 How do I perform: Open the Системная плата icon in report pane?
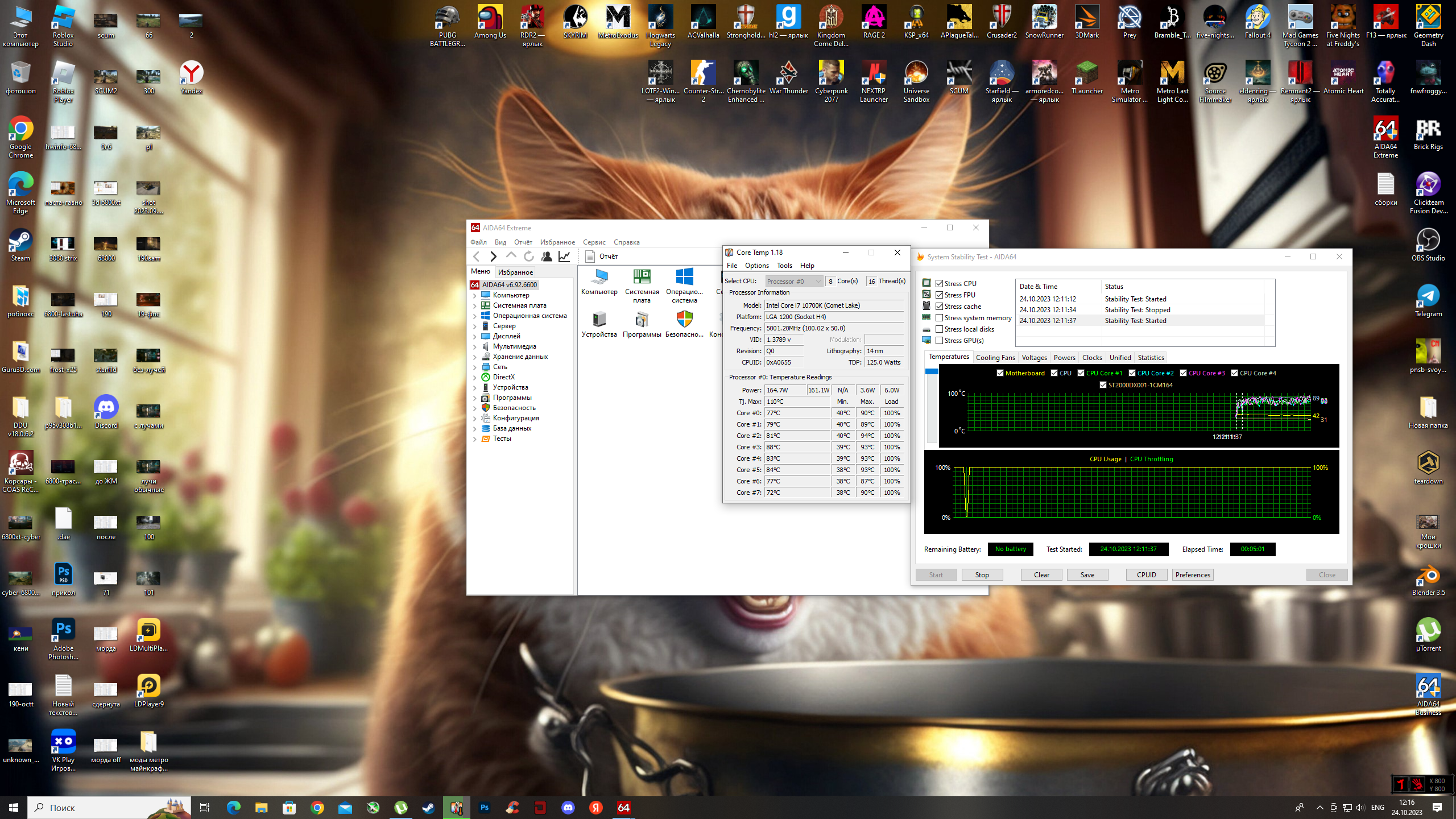642,277
